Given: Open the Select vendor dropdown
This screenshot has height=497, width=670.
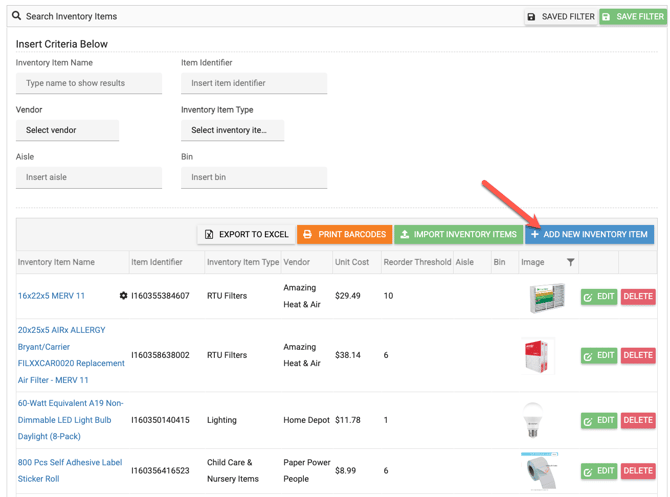Looking at the screenshot, I should tap(67, 130).
